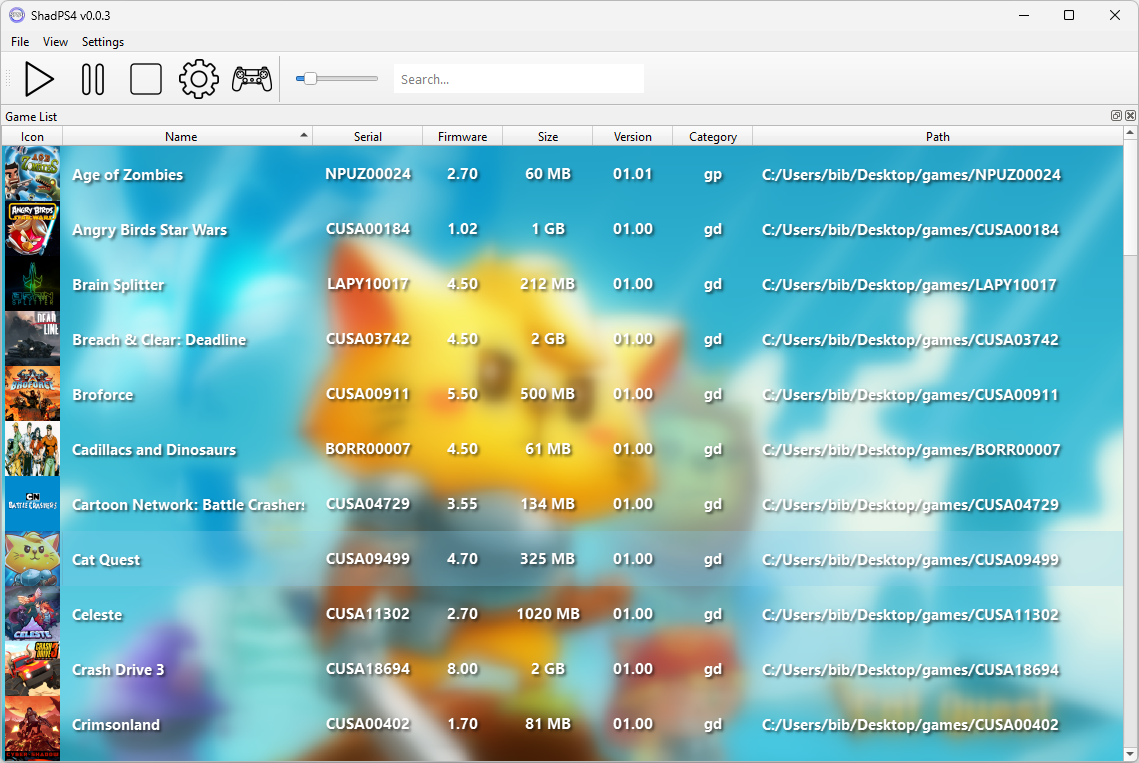The image size is (1139, 763).
Task: Select the Cartoon Network Battle Crashers icon
Action: 33,504
